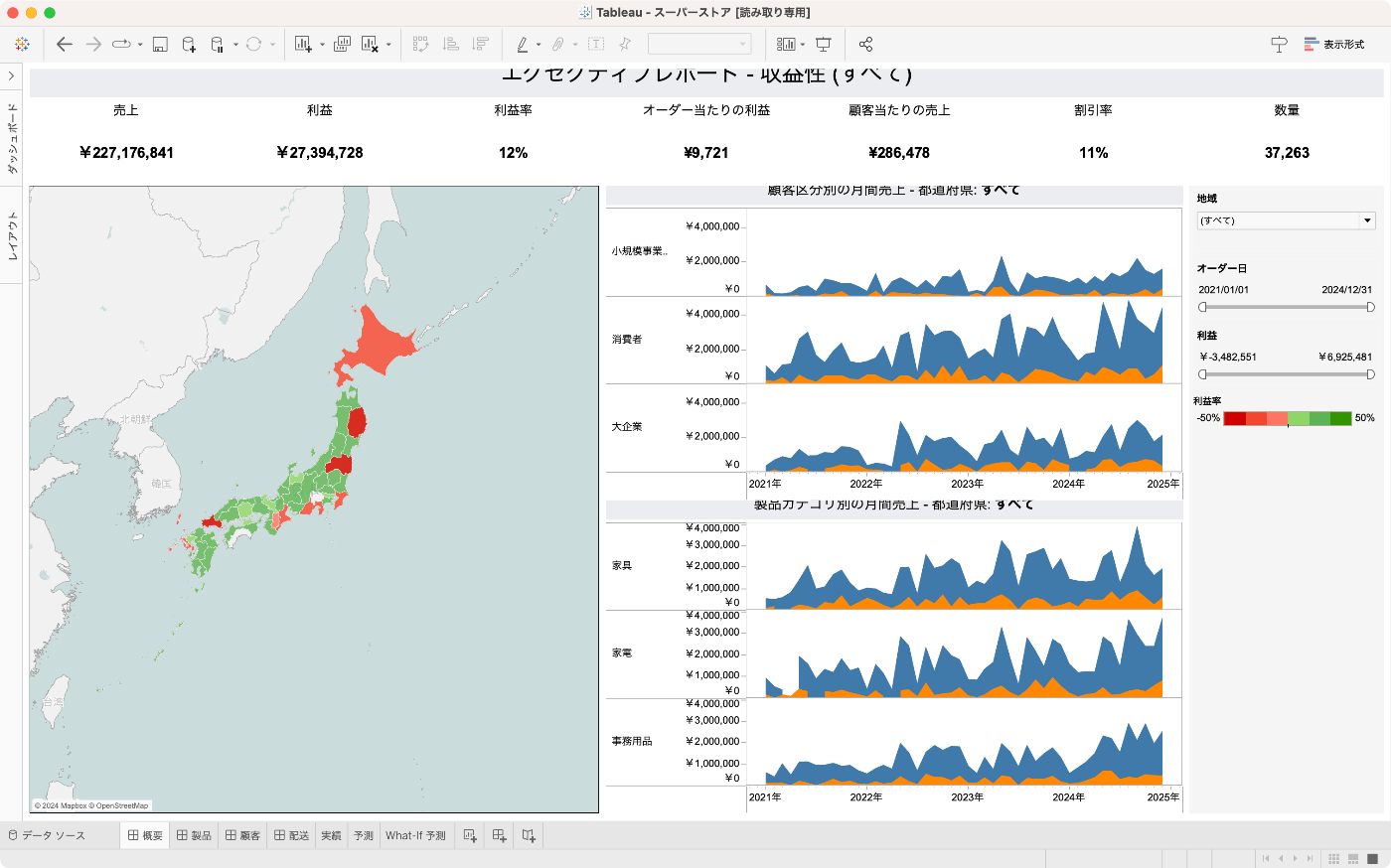
Task: Click the Save workbook icon
Action: (160, 44)
